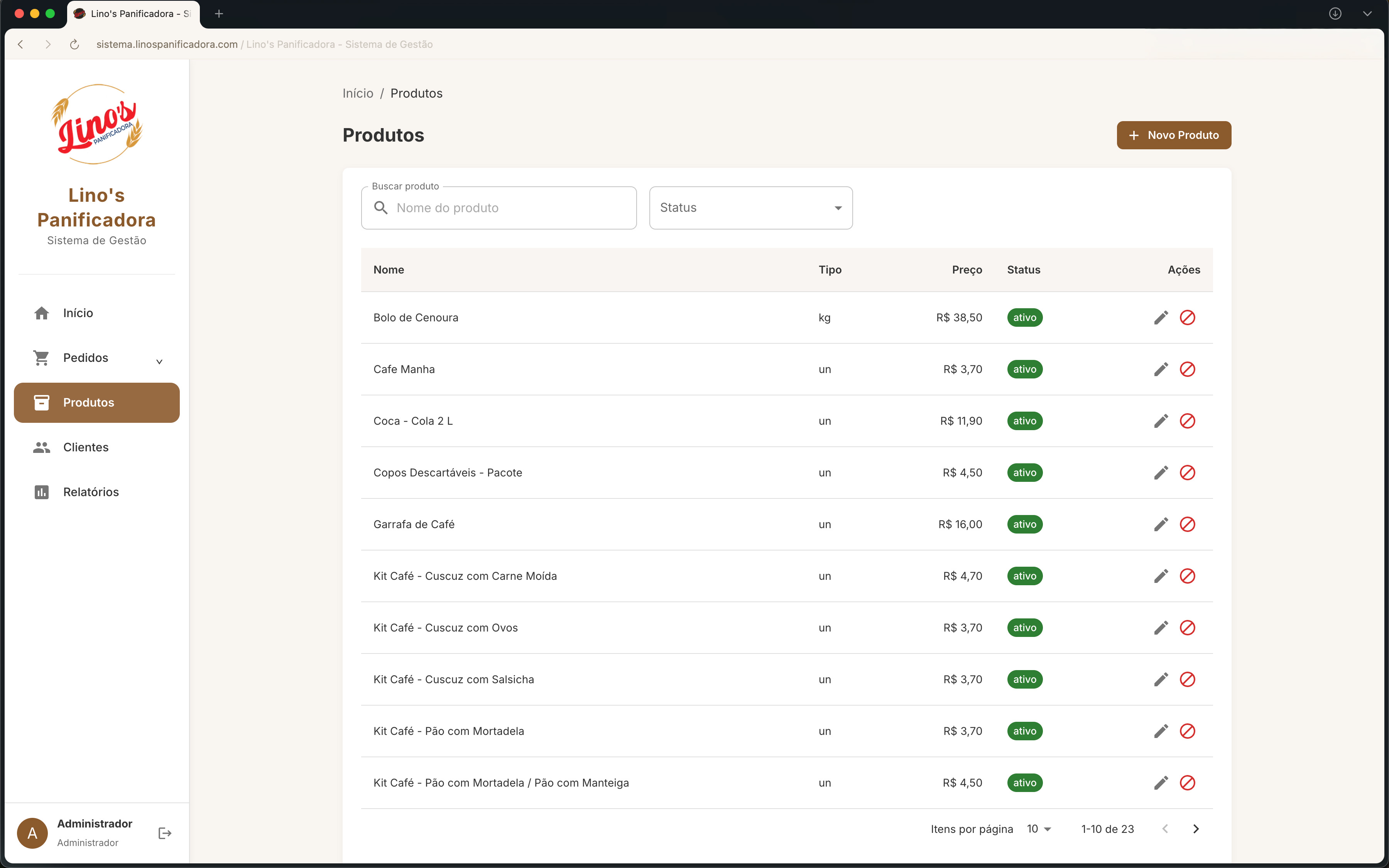Deactivate Pão com Mortadela / Pão com Manteiga
The width and height of the screenshot is (1389, 868).
tap(1187, 782)
